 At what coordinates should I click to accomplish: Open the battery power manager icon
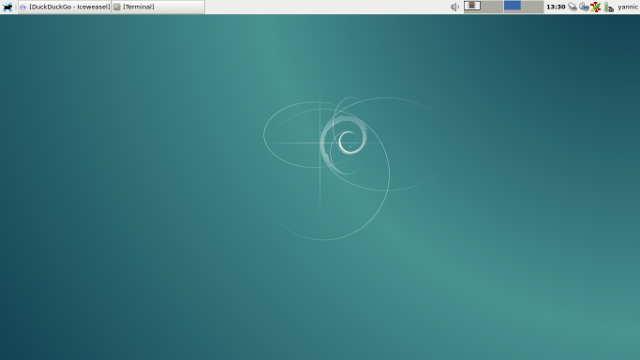coord(609,7)
